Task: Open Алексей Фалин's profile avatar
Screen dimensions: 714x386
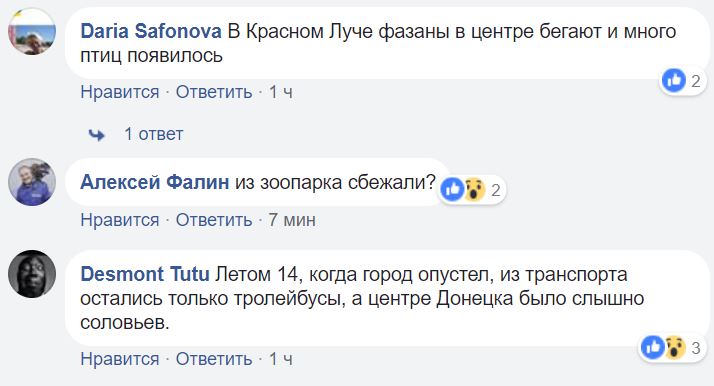Action: click(x=32, y=182)
